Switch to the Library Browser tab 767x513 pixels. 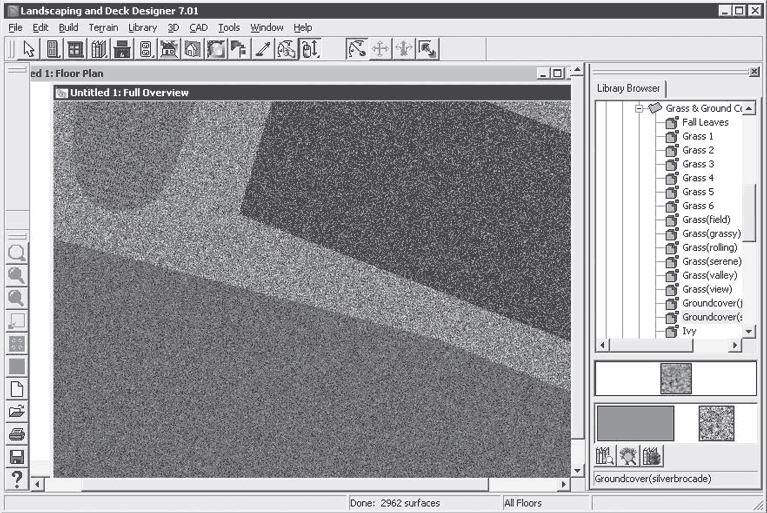(628, 89)
